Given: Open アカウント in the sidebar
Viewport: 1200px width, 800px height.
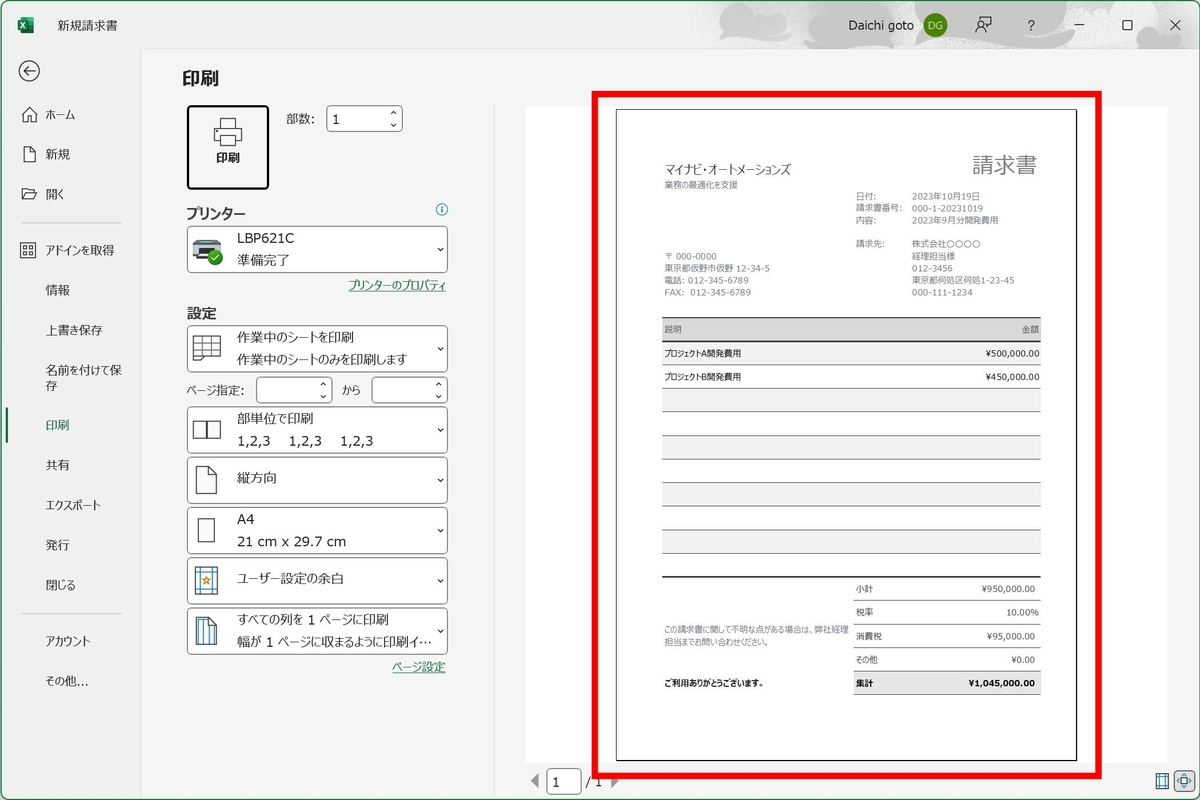Looking at the screenshot, I should pos(68,641).
